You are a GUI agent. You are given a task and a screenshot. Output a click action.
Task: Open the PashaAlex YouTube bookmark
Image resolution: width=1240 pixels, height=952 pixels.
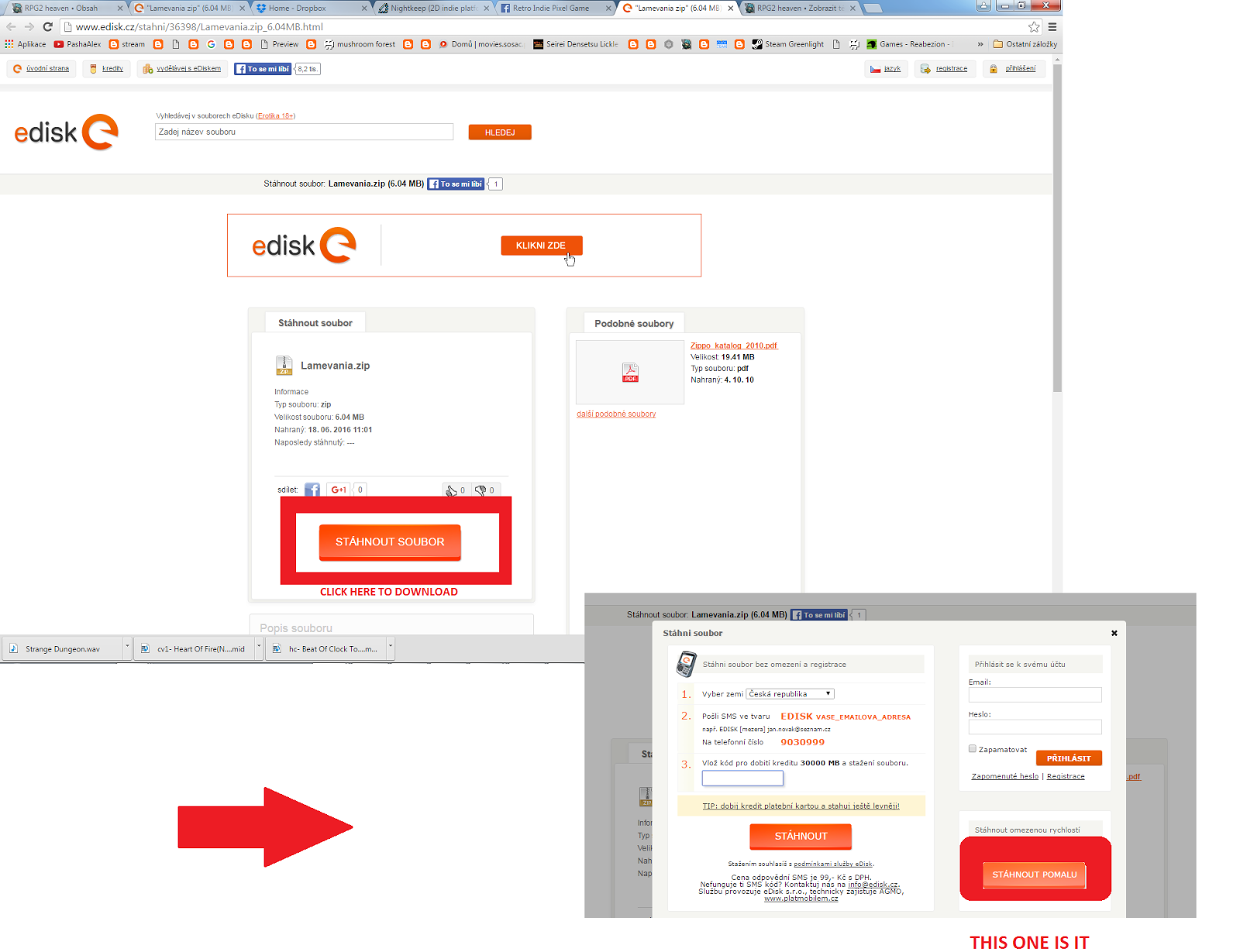(x=77, y=44)
